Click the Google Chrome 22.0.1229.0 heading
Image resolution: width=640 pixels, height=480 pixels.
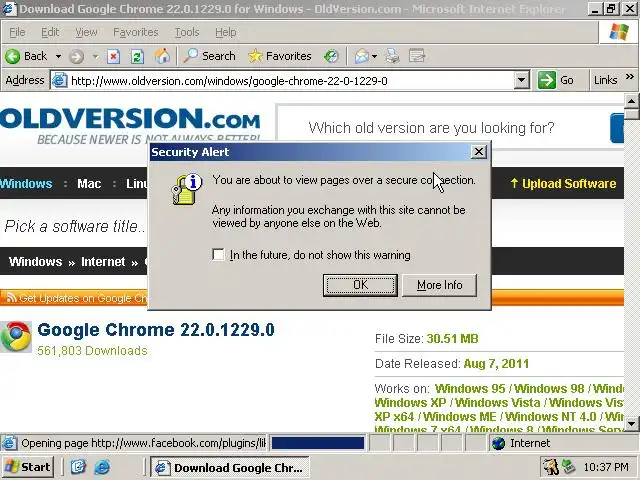156,330
